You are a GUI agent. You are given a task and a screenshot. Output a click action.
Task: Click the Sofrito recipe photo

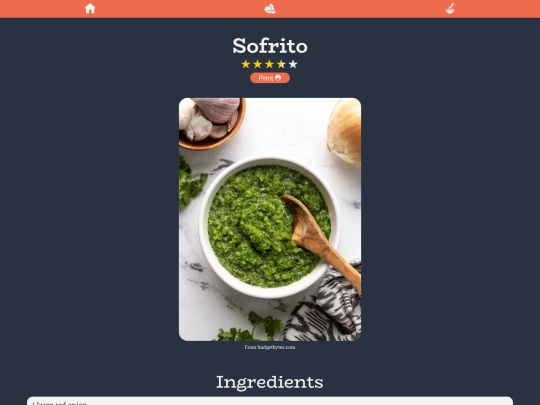[270, 219]
